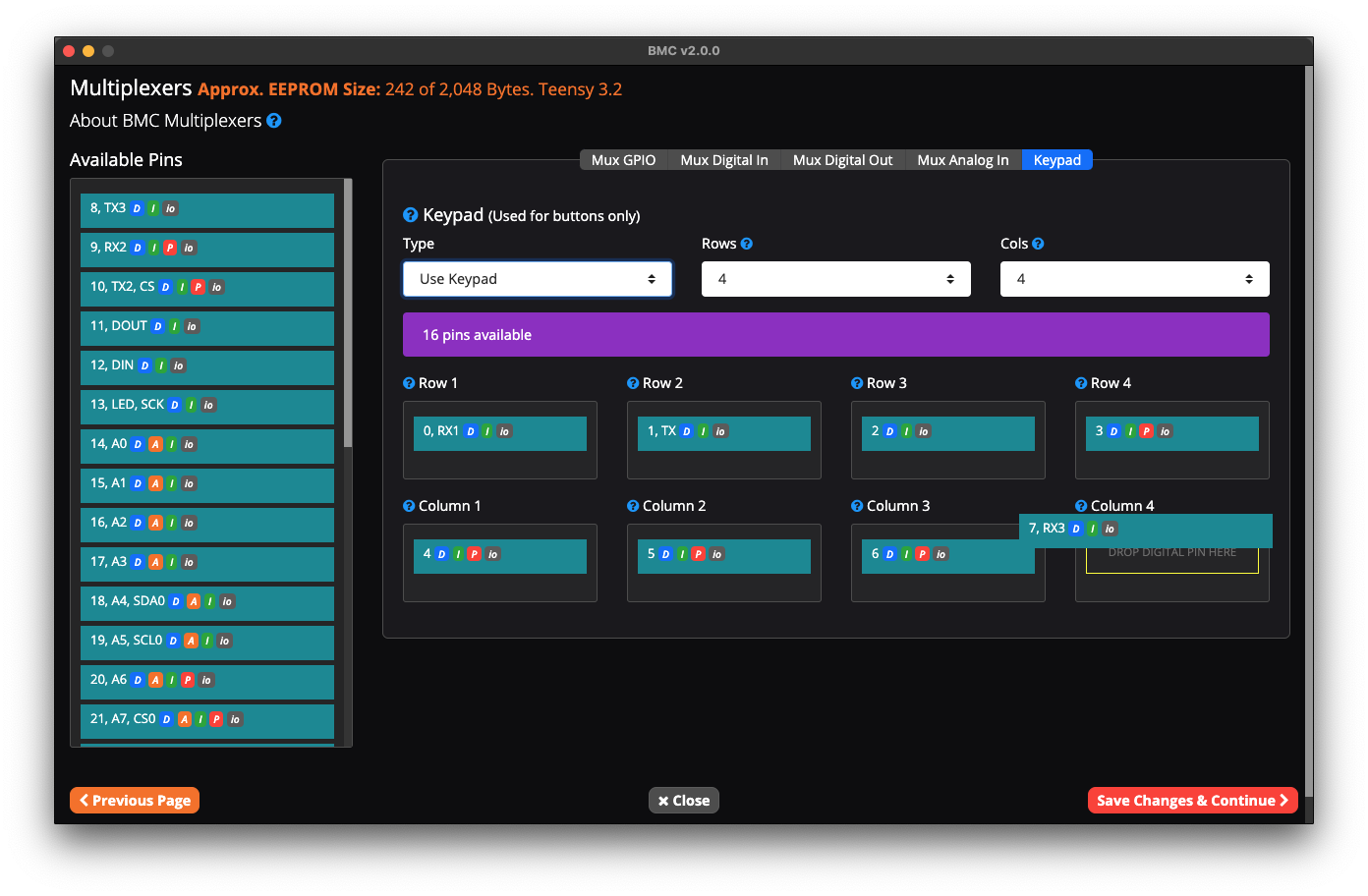Click the Previous Page button
The image size is (1368, 896).
pos(135,801)
